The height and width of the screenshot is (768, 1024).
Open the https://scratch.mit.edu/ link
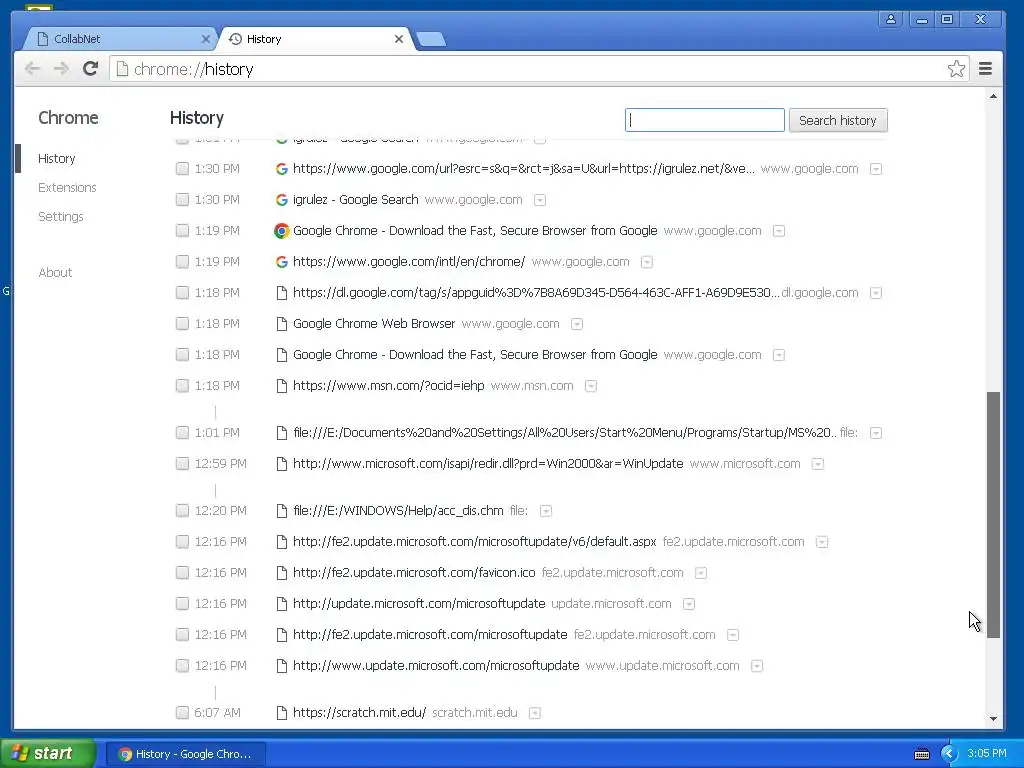[x=359, y=712]
